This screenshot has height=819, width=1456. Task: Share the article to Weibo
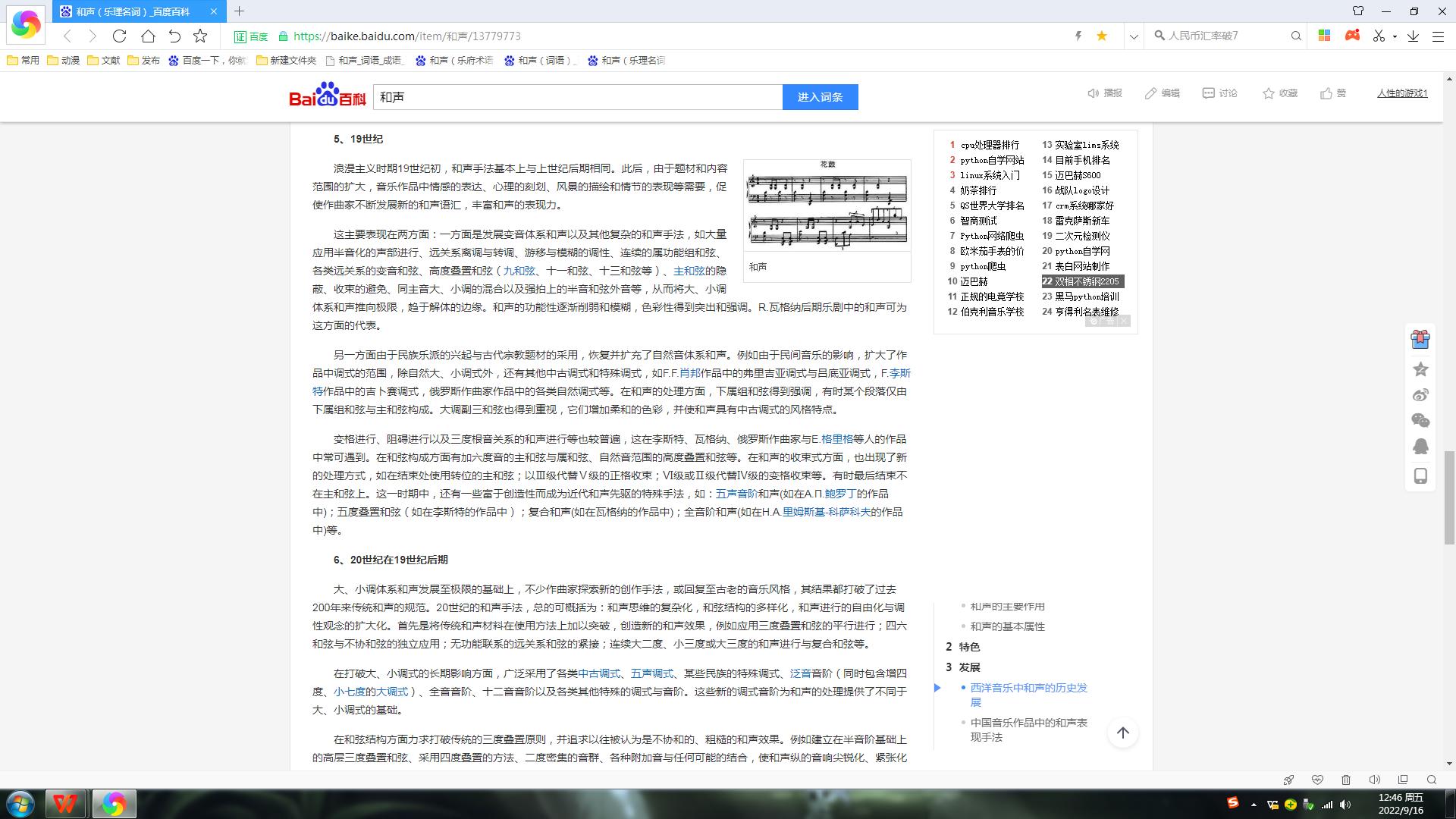pos(1420,394)
